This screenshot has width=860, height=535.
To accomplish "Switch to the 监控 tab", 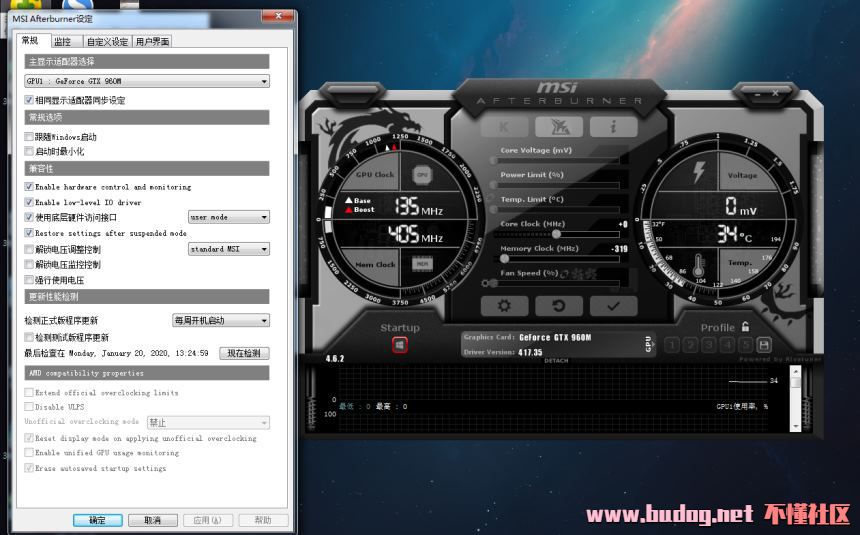I will [62, 41].
